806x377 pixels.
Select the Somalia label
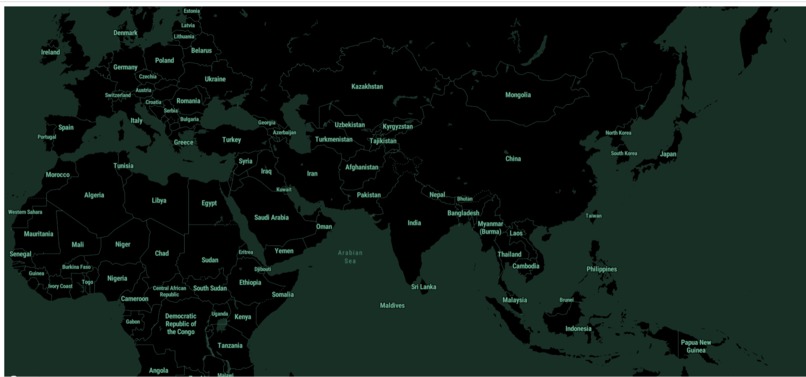[x=283, y=295]
